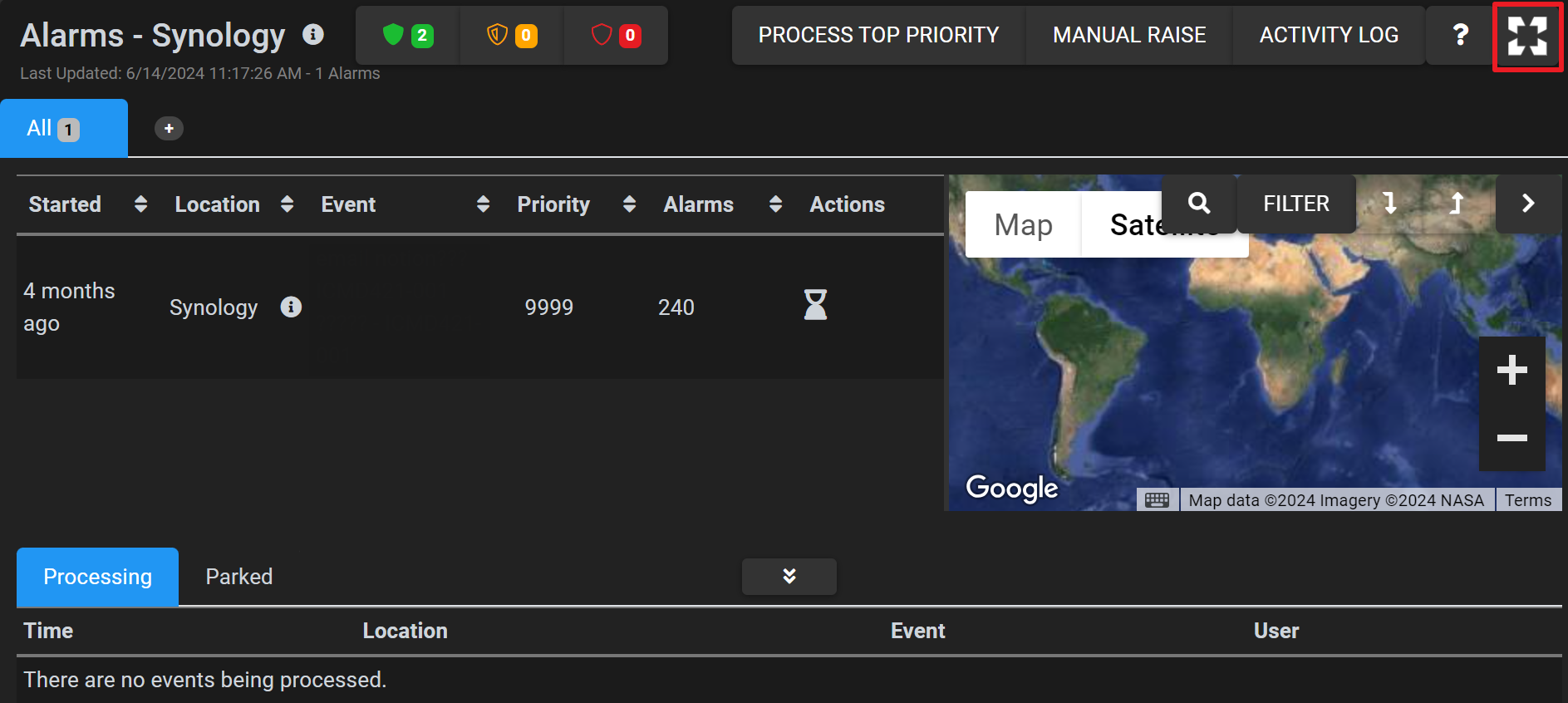Open the ACTIVITY LOG

pos(1328,35)
